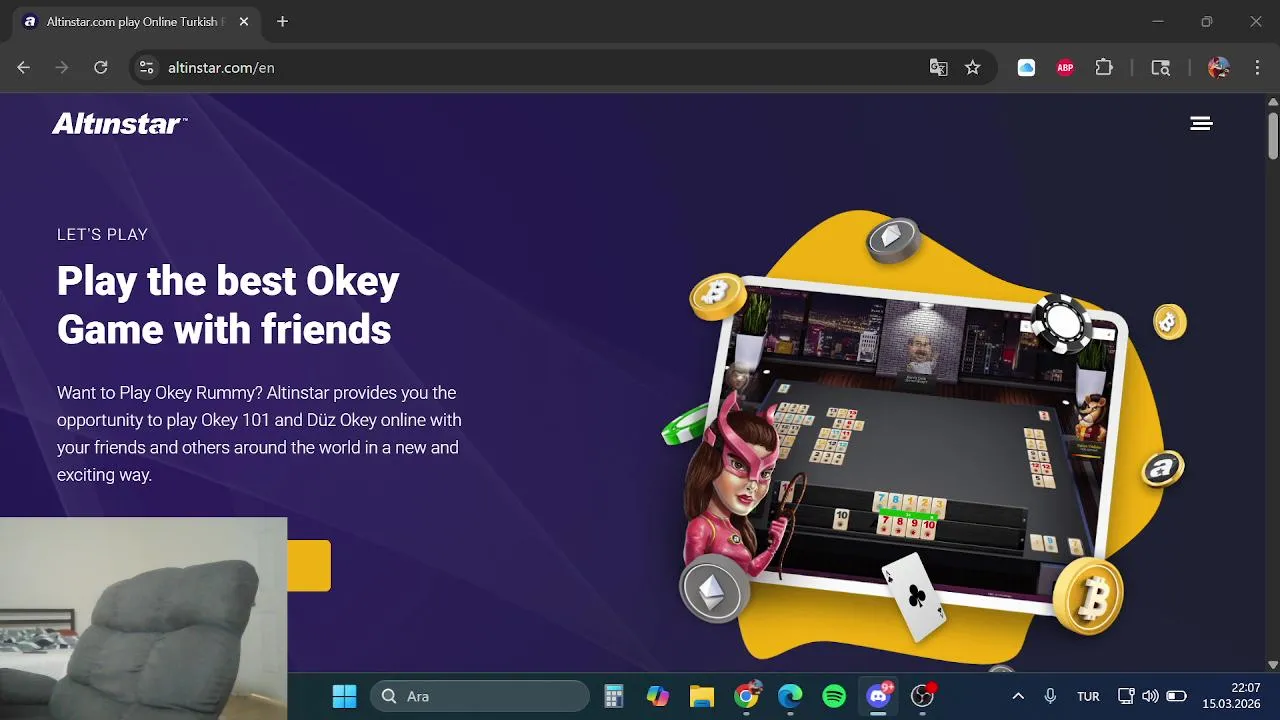Bookmark this page with the star
The width and height of the screenshot is (1280, 720).
[x=972, y=67]
